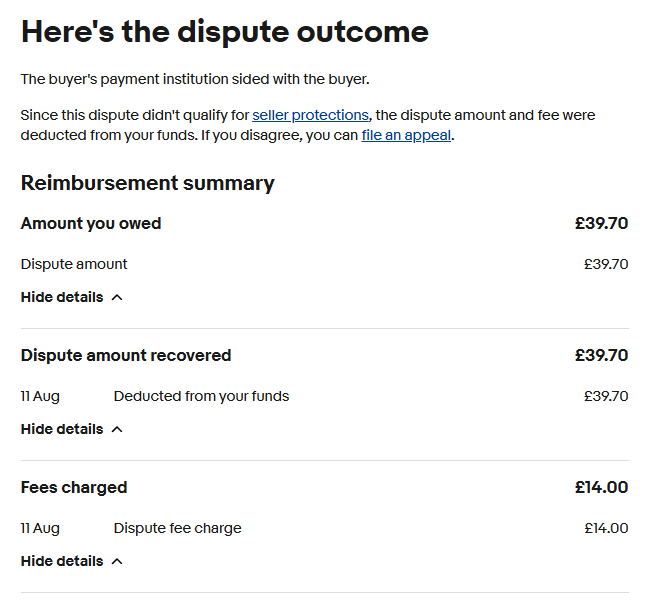Click the chevron icon under Dispute amount recovered
Viewport: 653px width, 607px height.
pos(117,429)
